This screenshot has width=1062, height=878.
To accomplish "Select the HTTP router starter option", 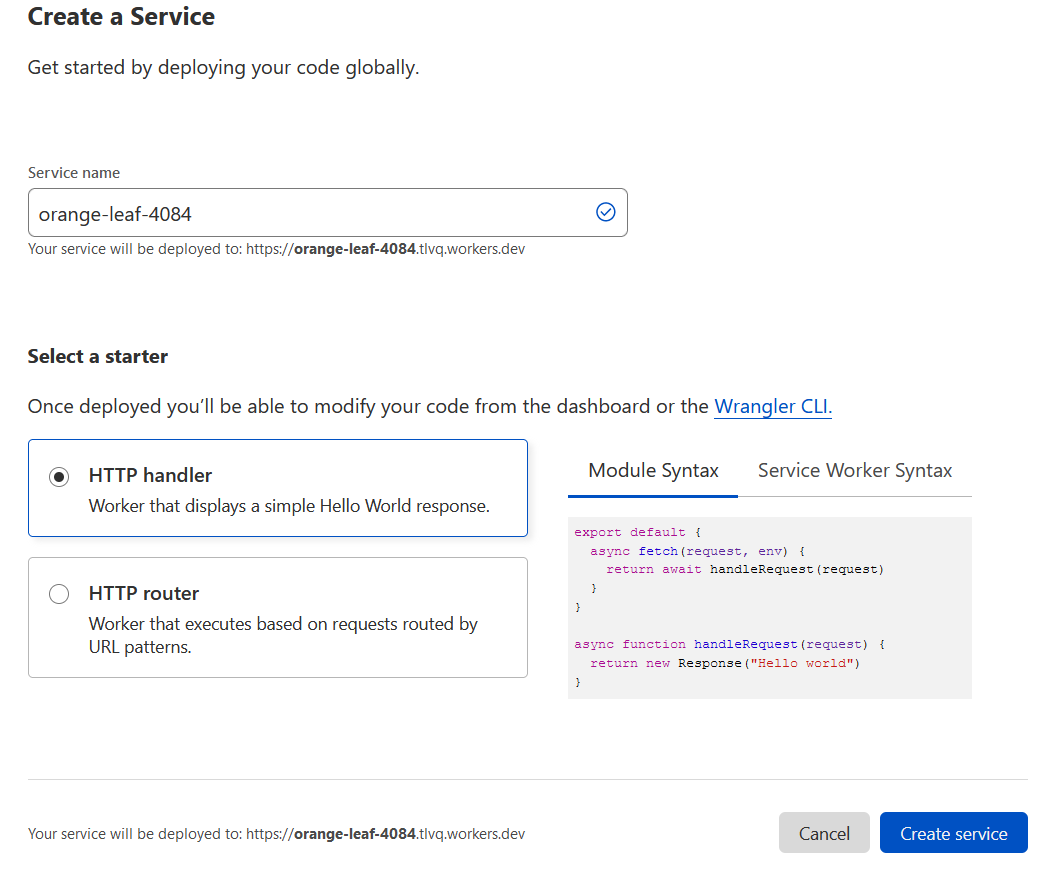I will click(x=58, y=593).
